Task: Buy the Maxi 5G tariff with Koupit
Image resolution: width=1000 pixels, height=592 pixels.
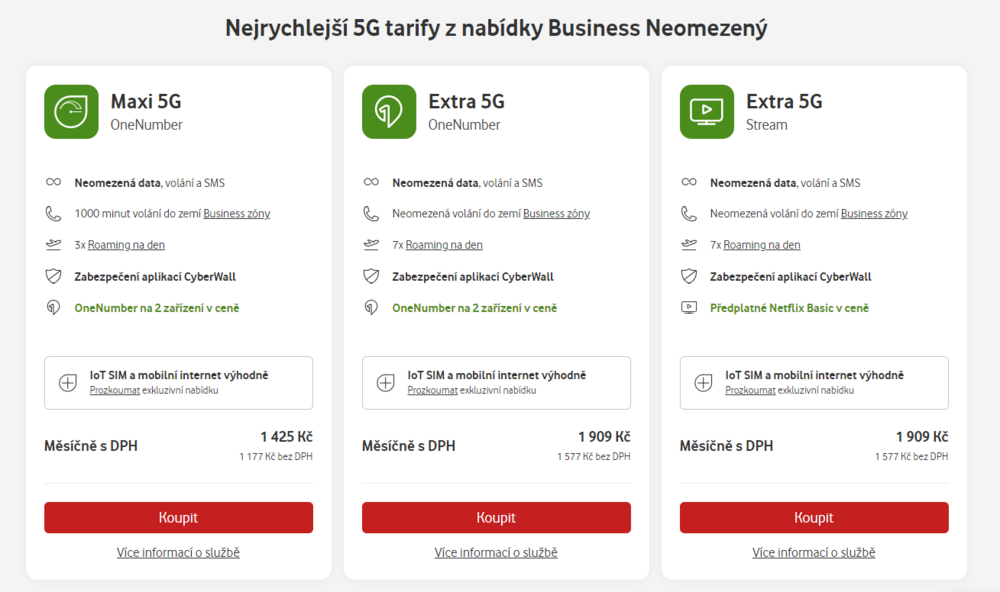Action: 178,518
